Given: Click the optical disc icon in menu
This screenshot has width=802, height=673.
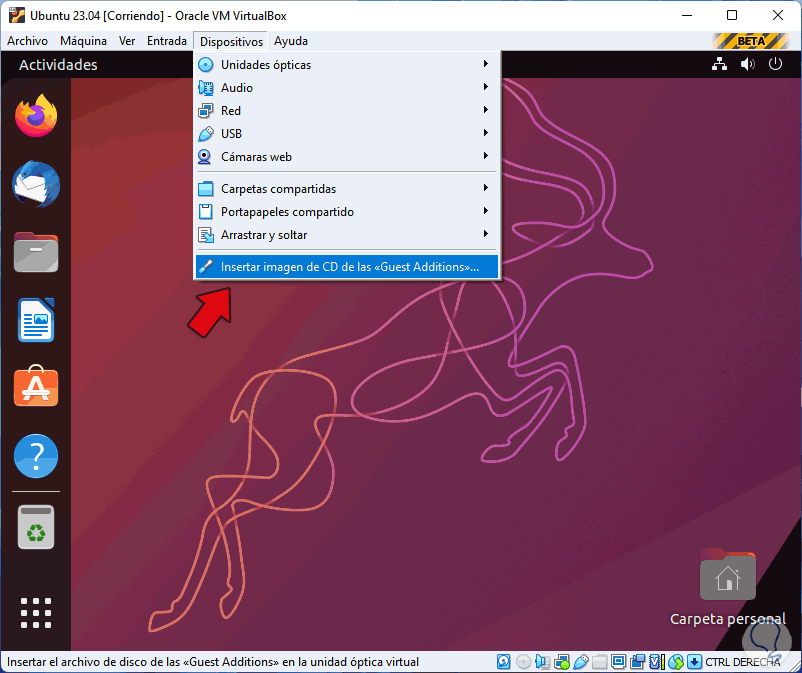Looking at the screenshot, I should point(206,64).
